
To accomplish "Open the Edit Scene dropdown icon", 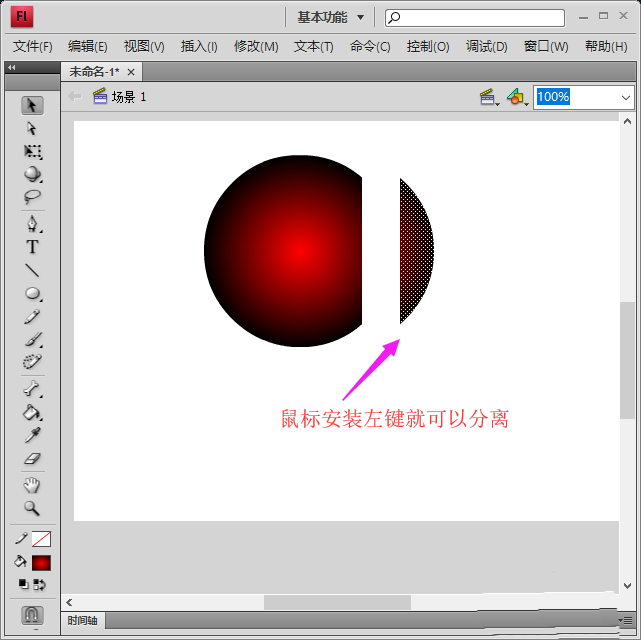I will (x=489, y=98).
